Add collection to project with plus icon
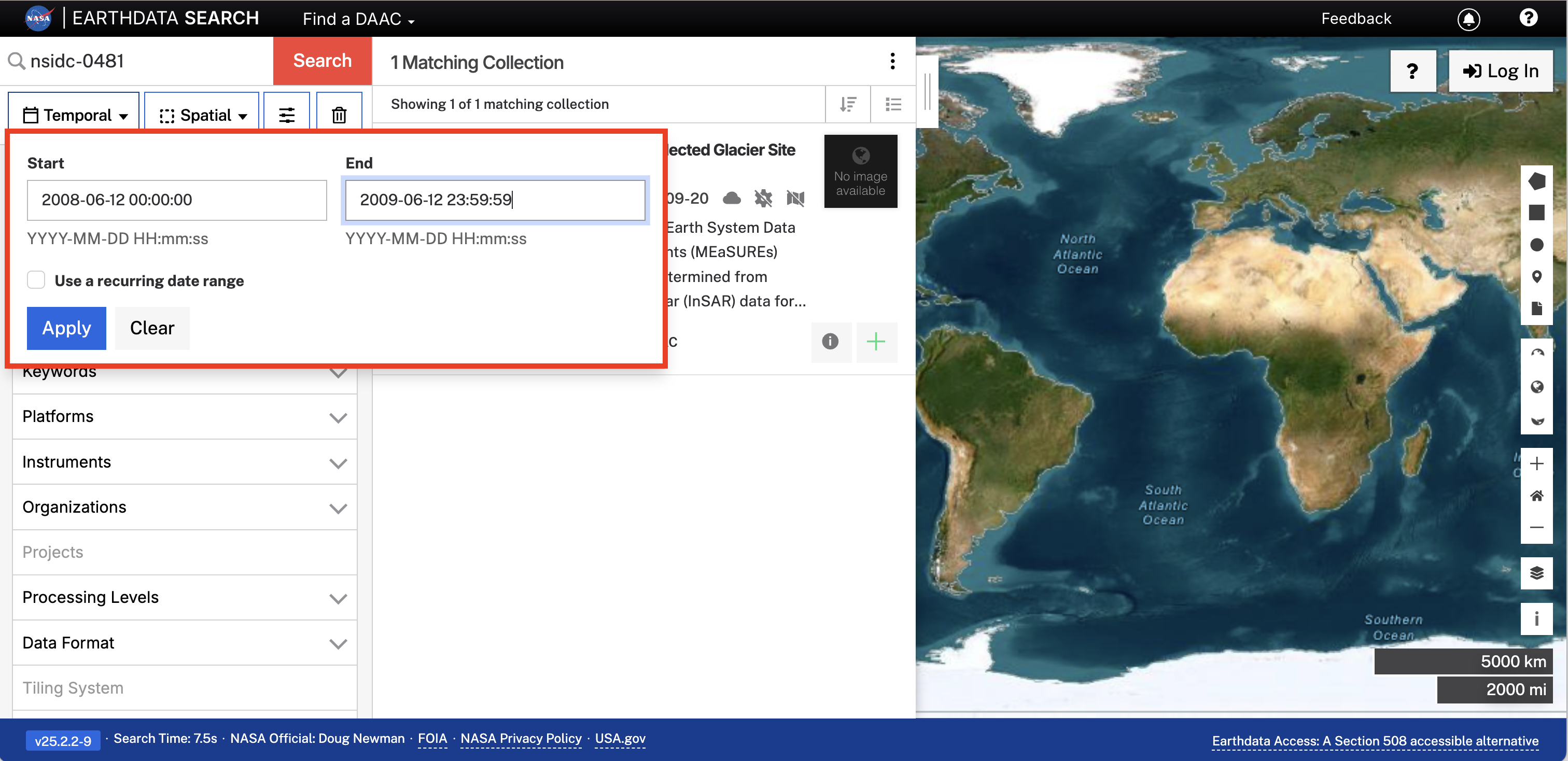The height and width of the screenshot is (761, 1568). (876, 341)
